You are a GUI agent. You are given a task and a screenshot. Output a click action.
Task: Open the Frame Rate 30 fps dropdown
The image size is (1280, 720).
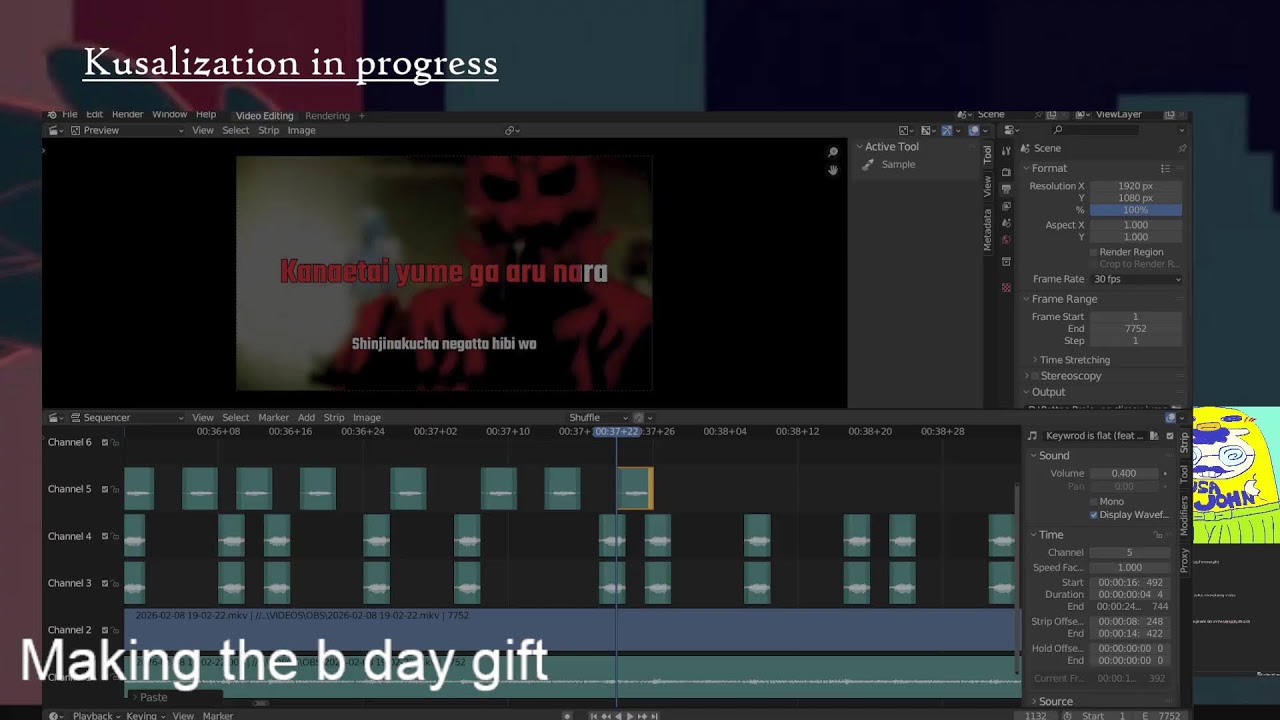[1136, 279]
